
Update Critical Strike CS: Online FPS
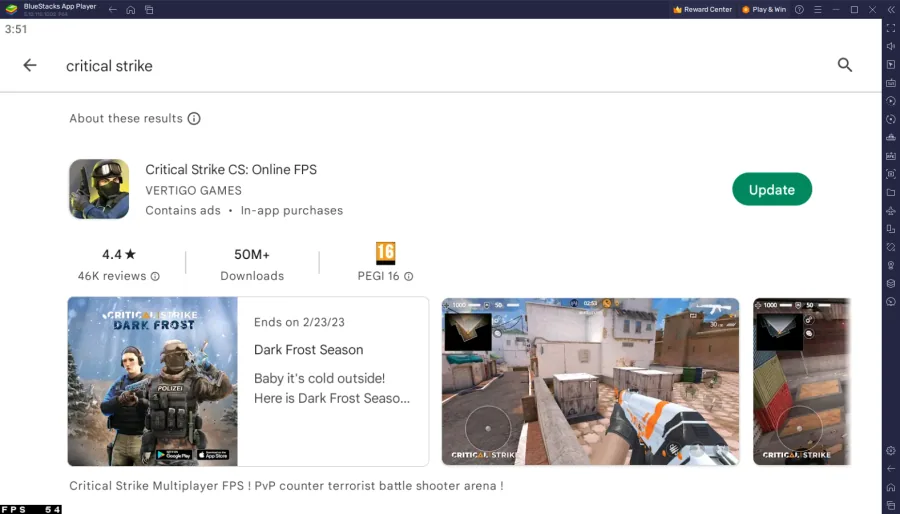772,189
